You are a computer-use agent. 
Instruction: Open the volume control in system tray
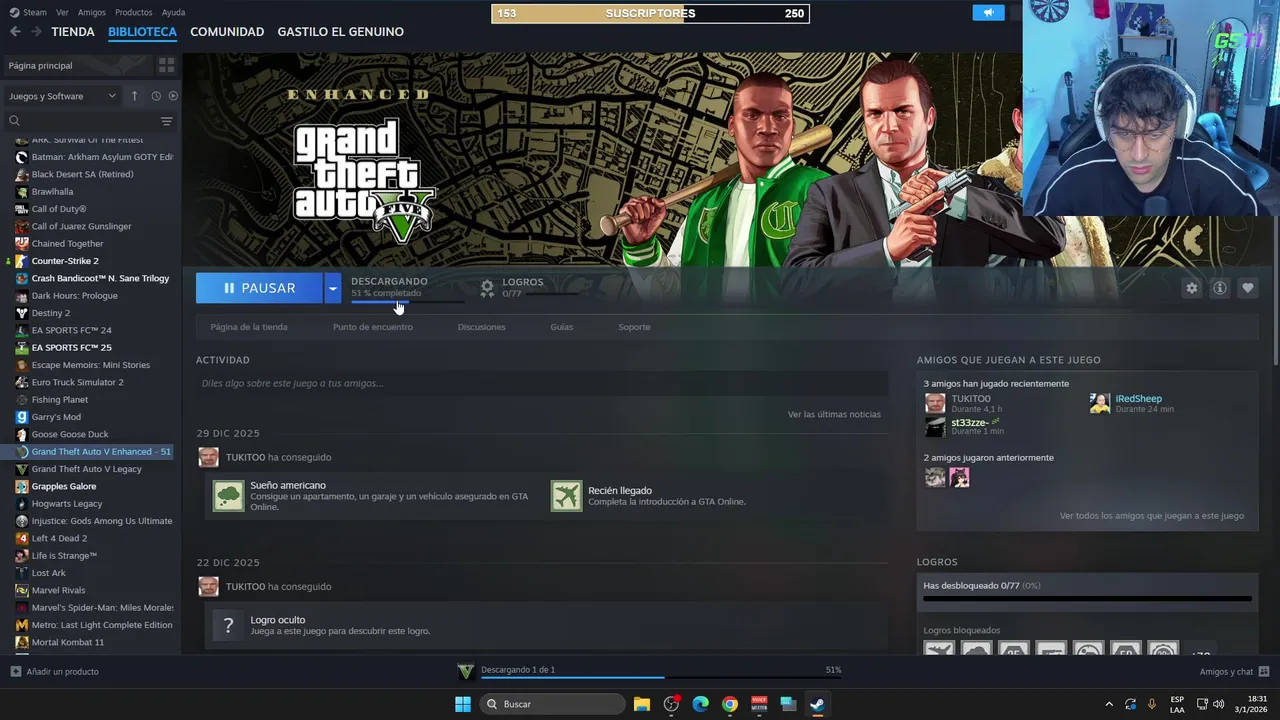[x=1218, y=704]
